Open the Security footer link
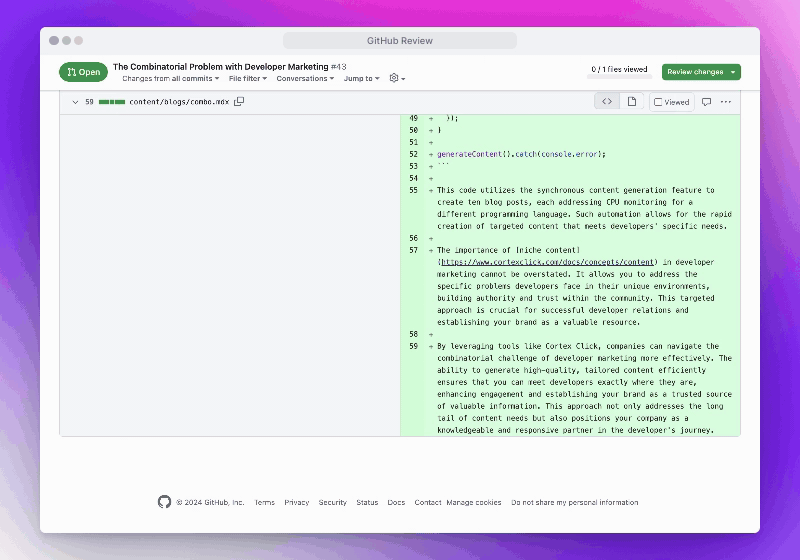800x560 pixels. click(332, 502)
